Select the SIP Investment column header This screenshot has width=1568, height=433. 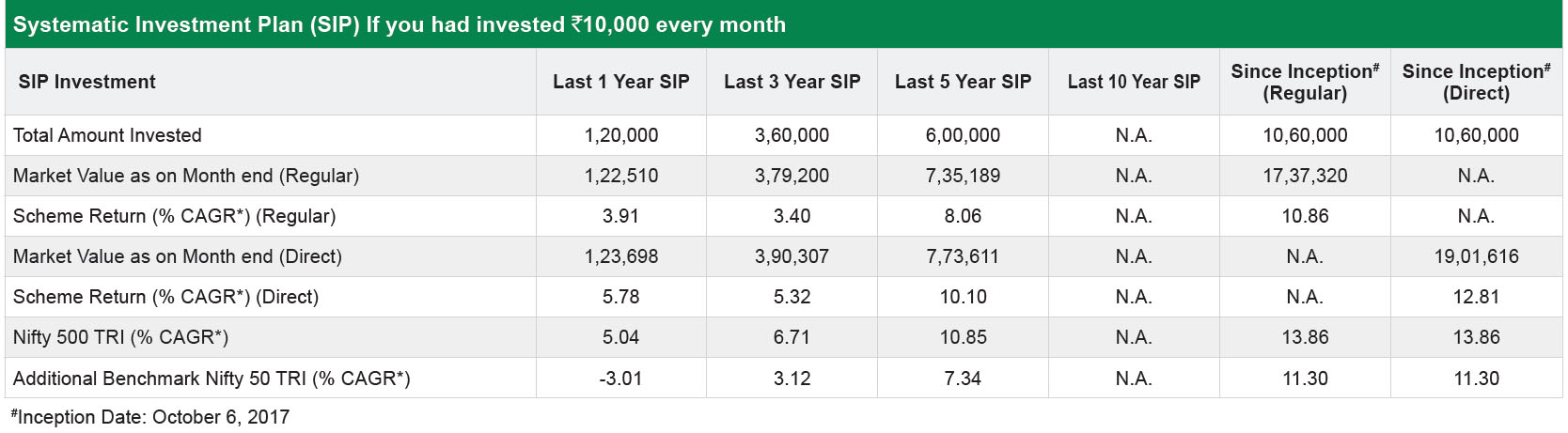87,82
